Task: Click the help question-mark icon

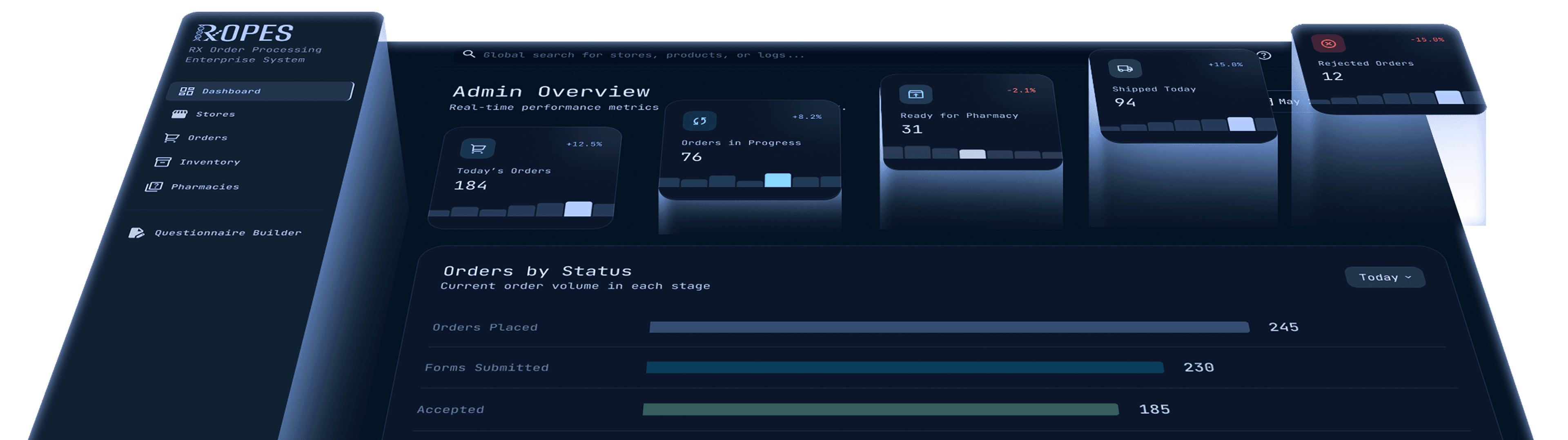Action: (x=1264, y=56)
